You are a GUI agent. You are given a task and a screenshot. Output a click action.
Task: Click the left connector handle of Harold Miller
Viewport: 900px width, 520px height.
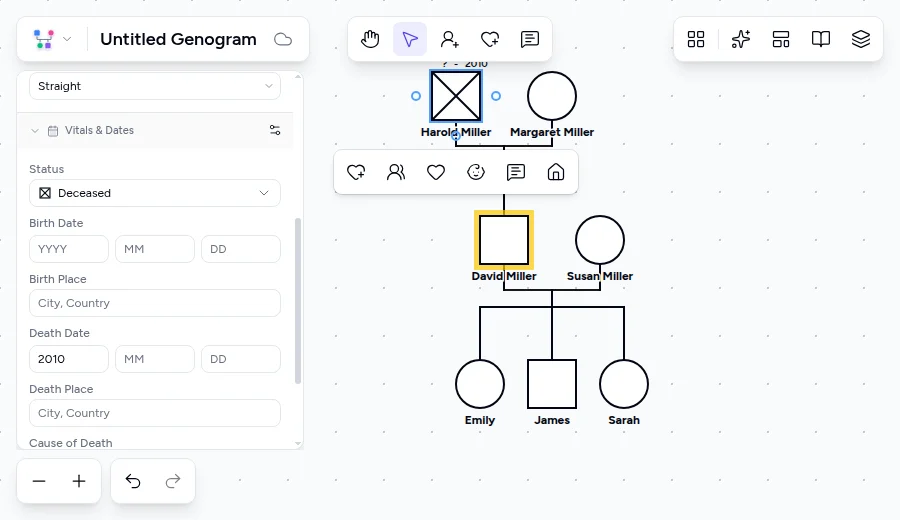[x=416, y=96]
